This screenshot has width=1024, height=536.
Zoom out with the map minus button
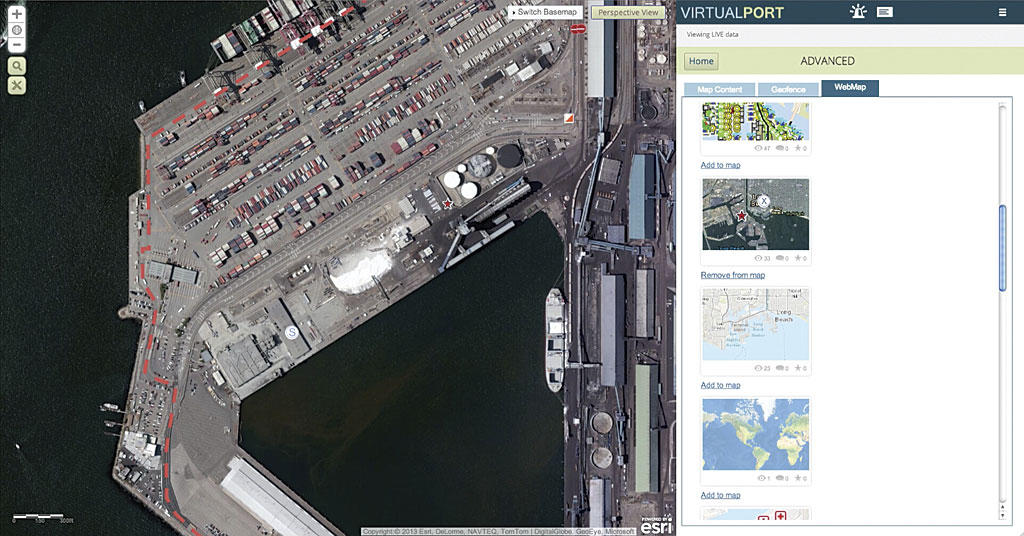tap(16, 44)
